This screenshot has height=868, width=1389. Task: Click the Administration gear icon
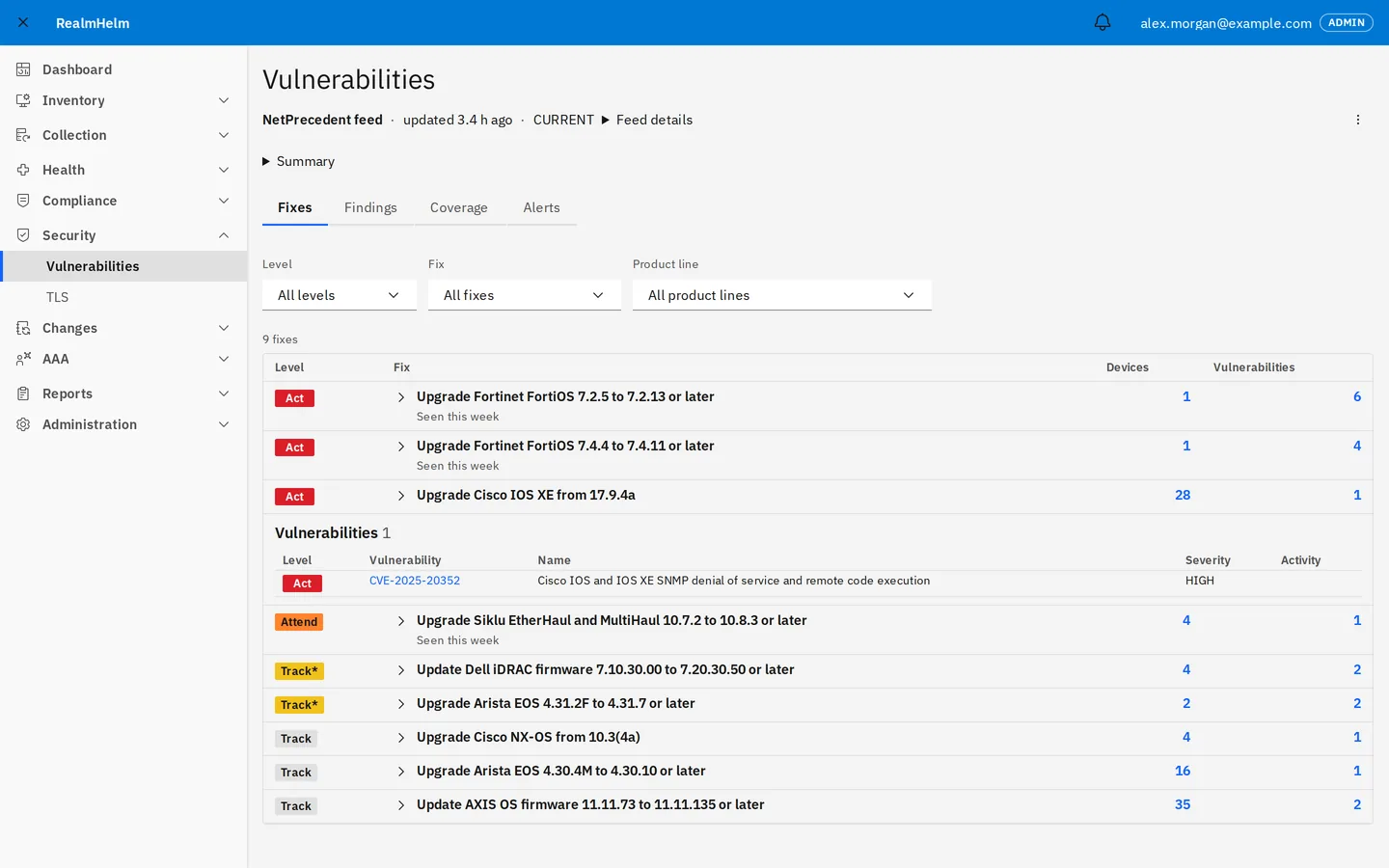point(23,424)
